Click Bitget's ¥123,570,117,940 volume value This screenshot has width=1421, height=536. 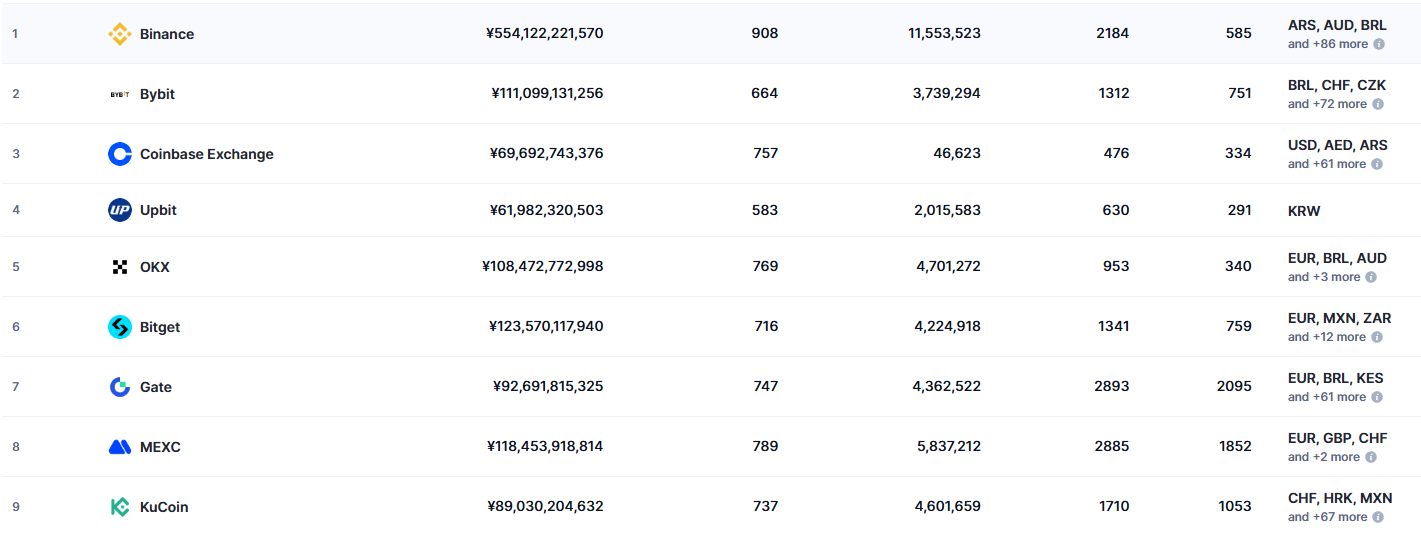(546, 326)
